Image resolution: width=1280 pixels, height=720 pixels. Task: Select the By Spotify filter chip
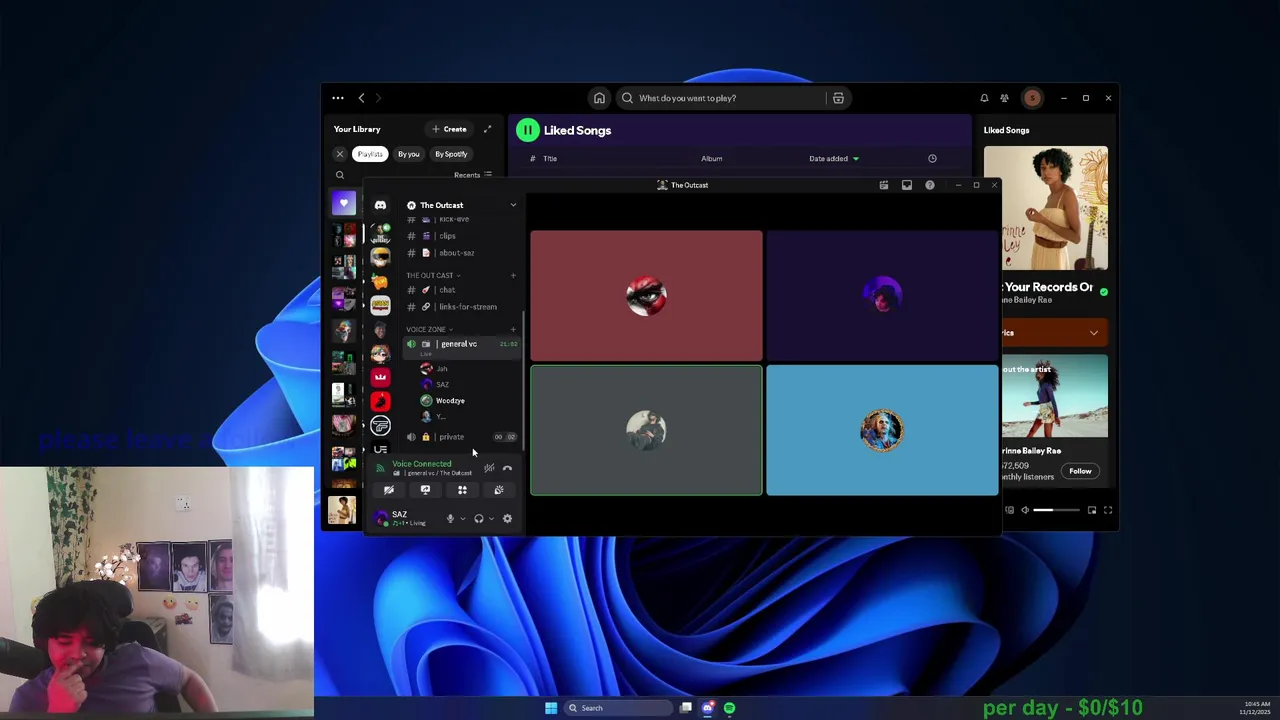tap(451, 154)
